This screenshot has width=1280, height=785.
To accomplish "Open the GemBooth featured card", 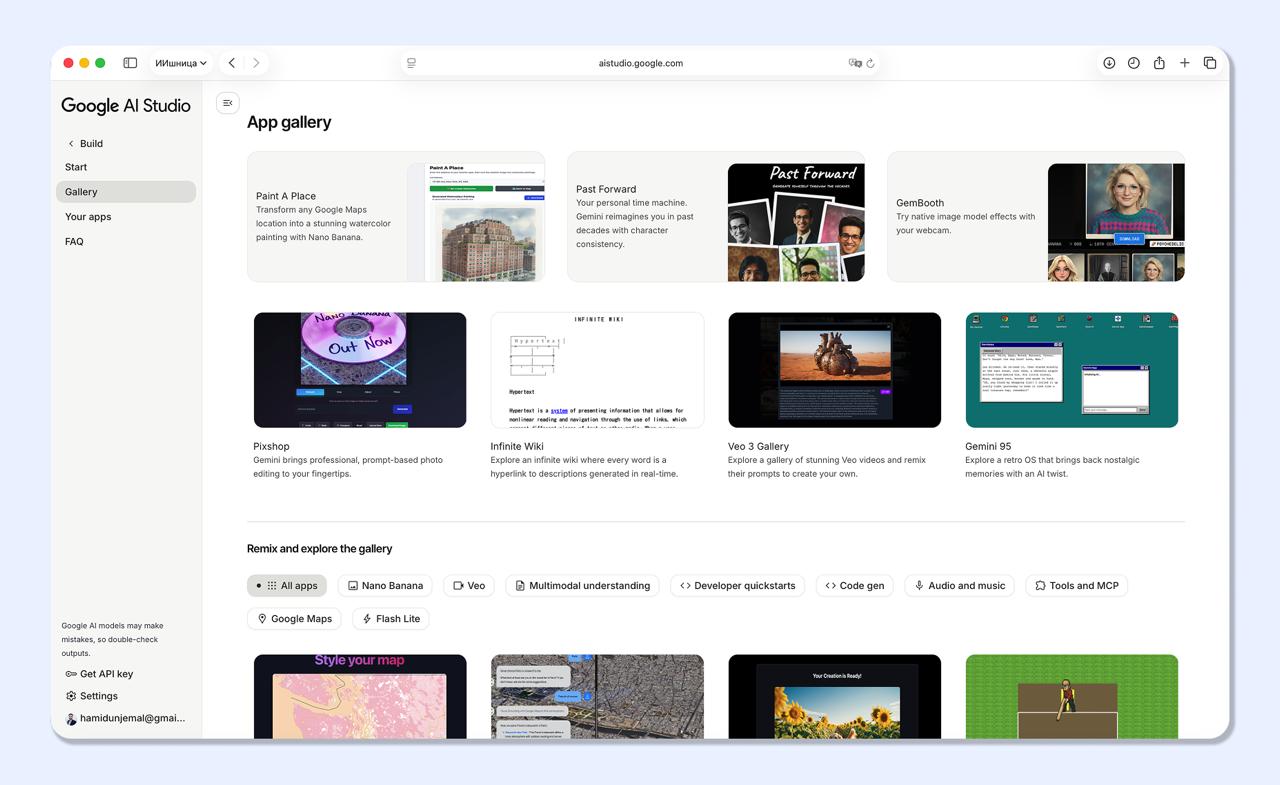I will [x=1036, y=217].
